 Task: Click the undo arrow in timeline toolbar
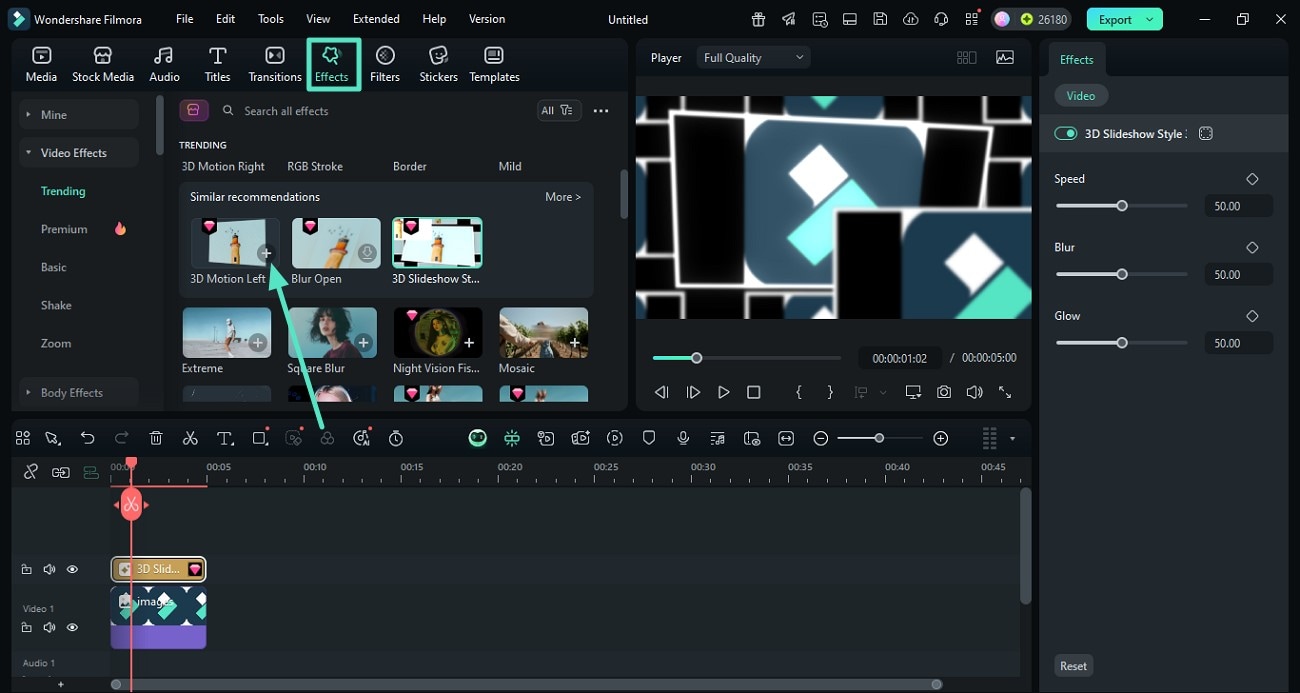tap(88, 438)
